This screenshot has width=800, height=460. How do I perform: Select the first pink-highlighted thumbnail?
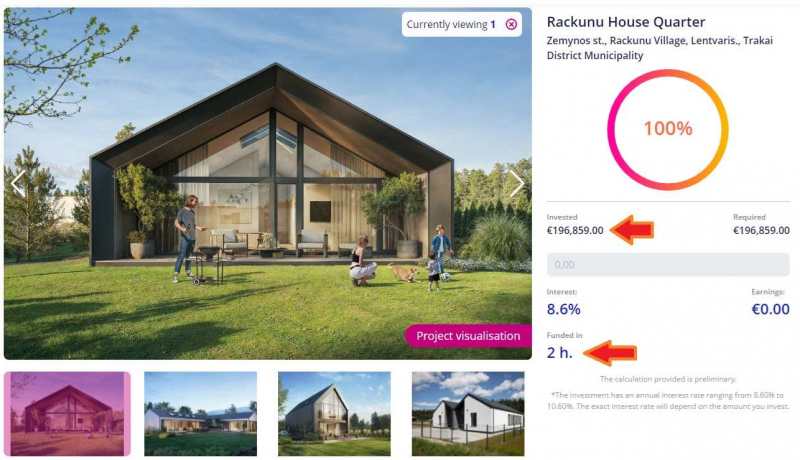[x=68, y=414]
